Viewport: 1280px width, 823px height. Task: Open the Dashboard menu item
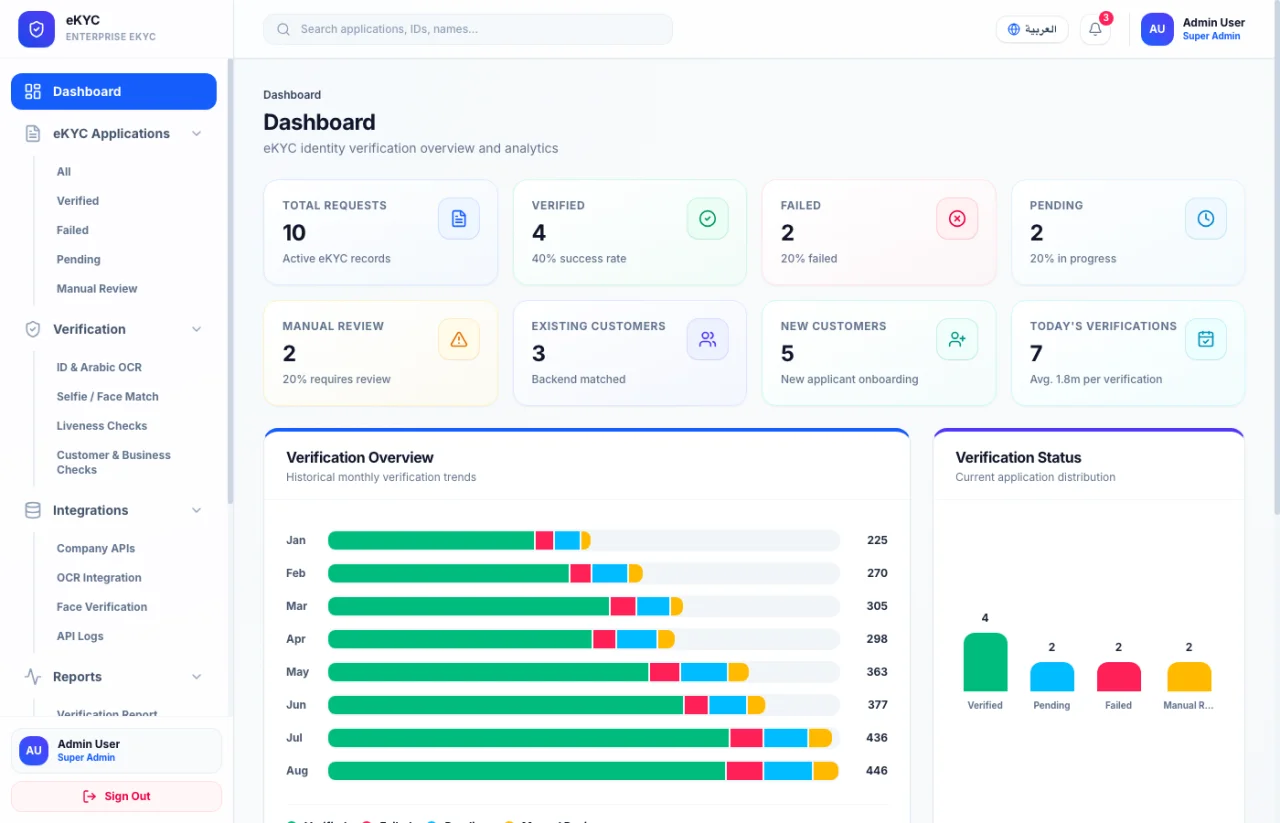pyautogui.click(x=114, y=91)
